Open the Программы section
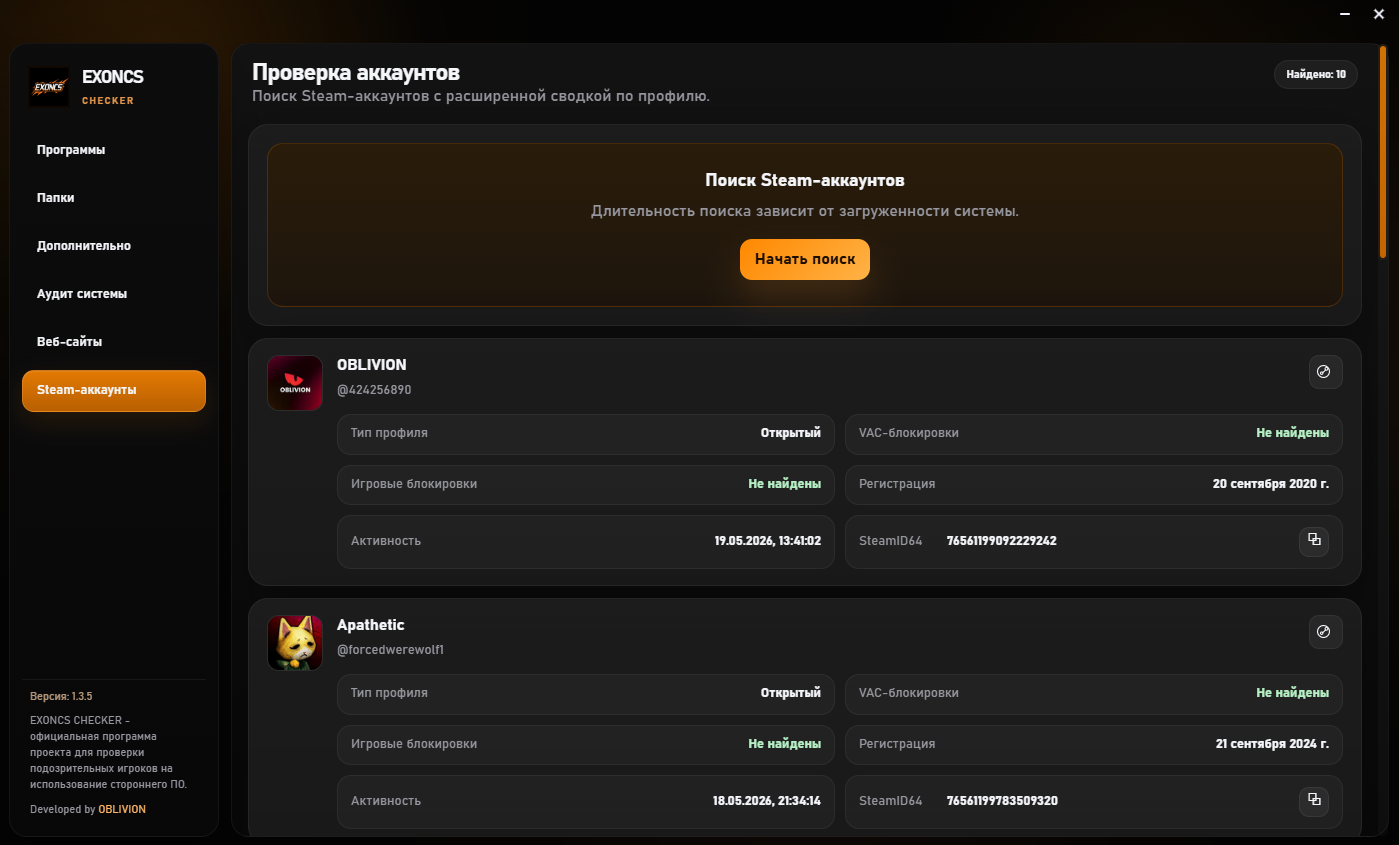Screen dimensions: 1399x845 [114, 150]
